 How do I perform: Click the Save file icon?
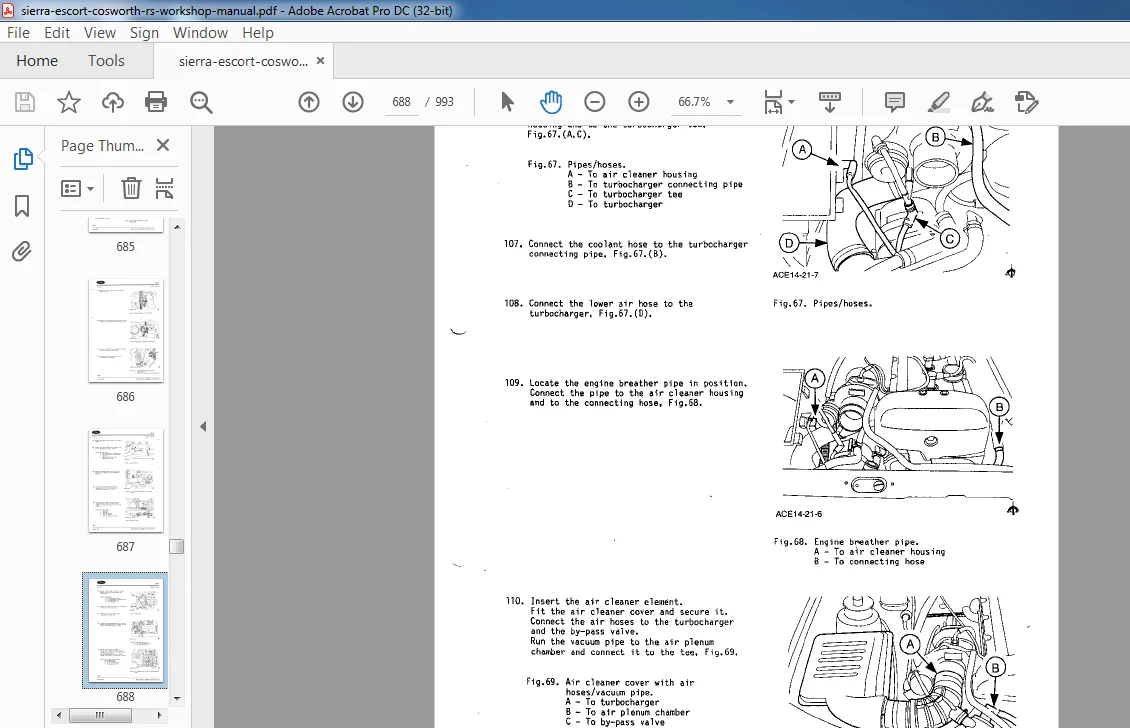point(25,102)
